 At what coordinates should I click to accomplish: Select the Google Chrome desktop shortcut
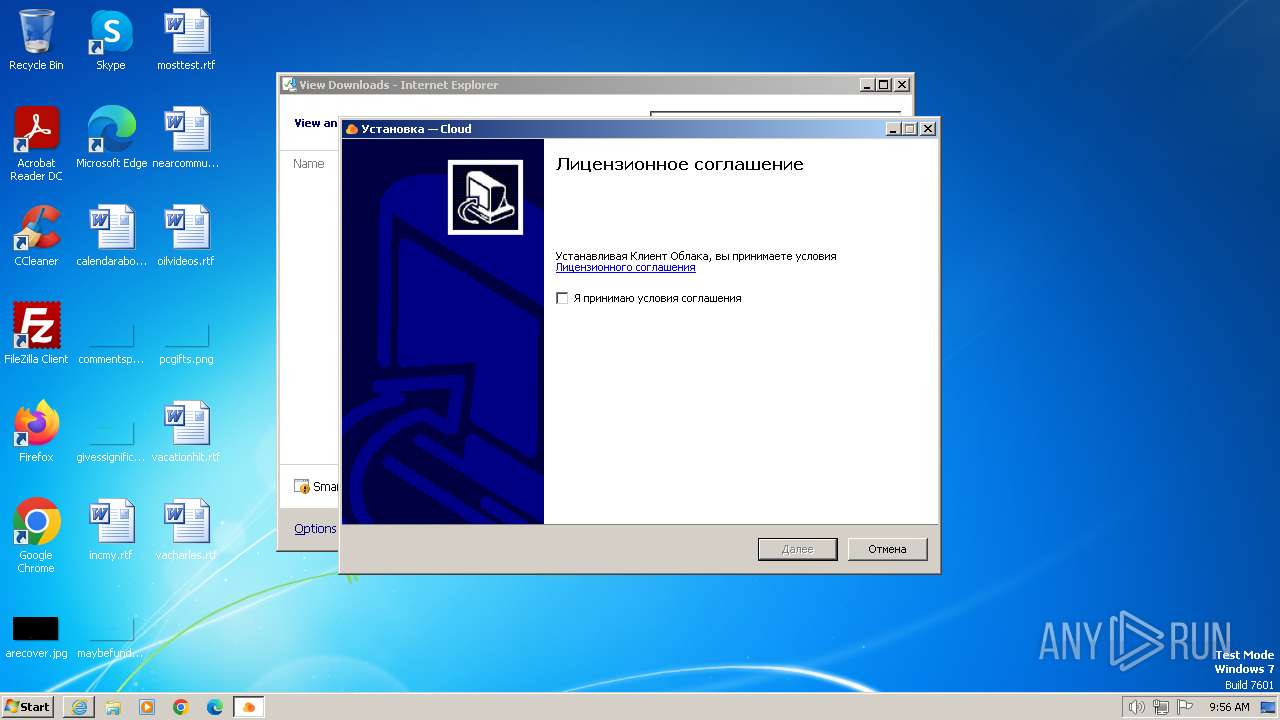pyautogui.click(x=36, y=535)
